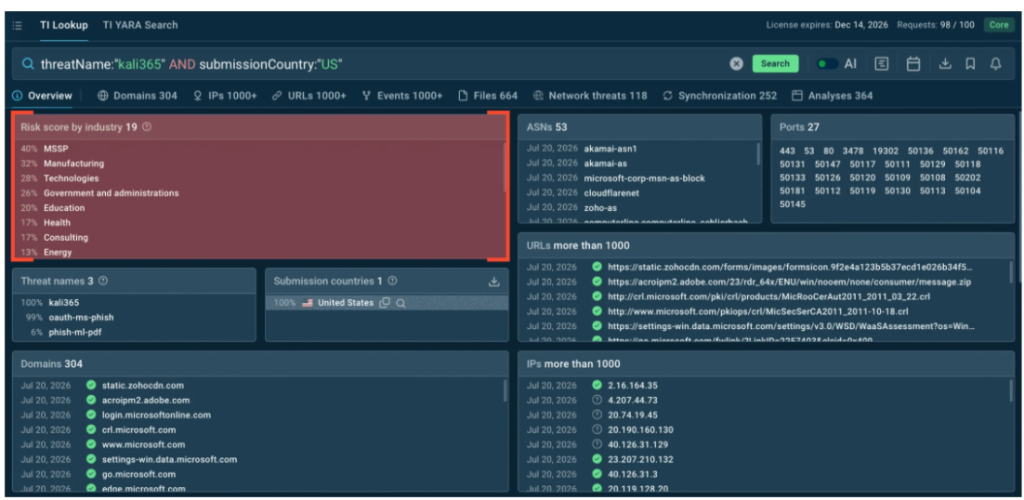
Task: Click the akamai-asn1 ASN entry
Action: coord(610,149)
